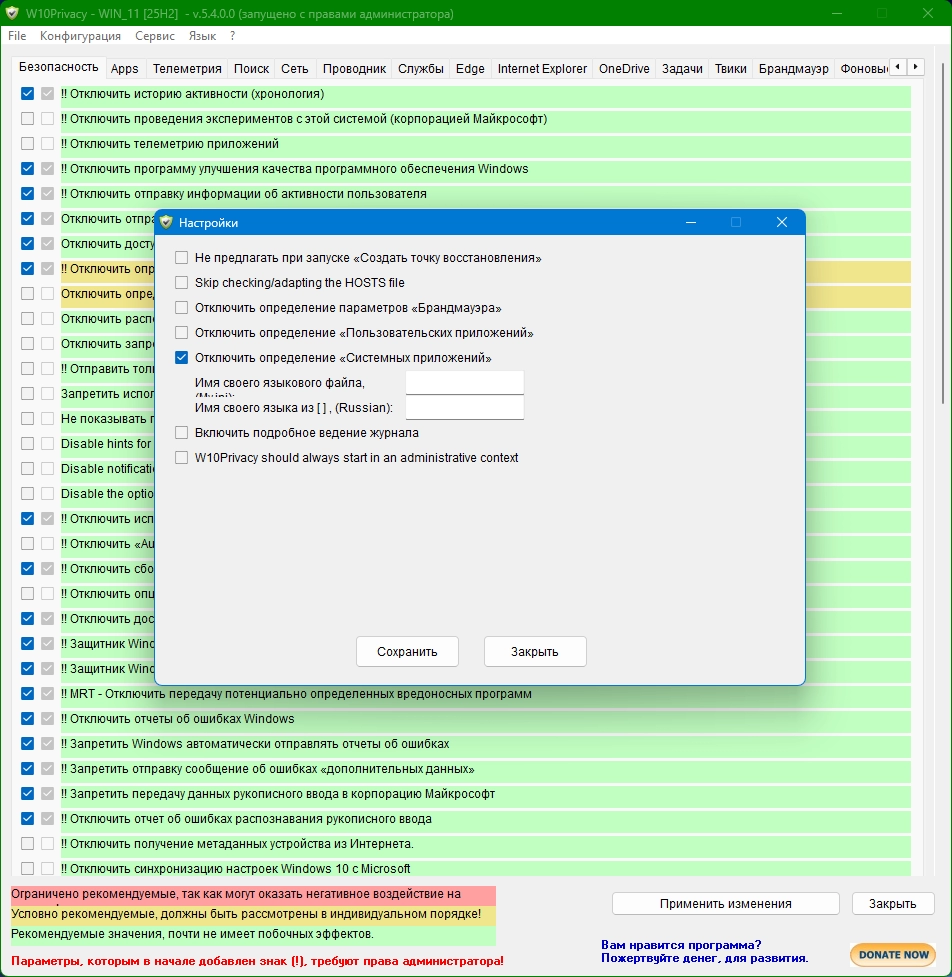This screenshot has height=977, width=952.
Task: Toggle Отключить определение параметров «Брандмауэра»
Action: pyautogui.click(x=181, y=308)
